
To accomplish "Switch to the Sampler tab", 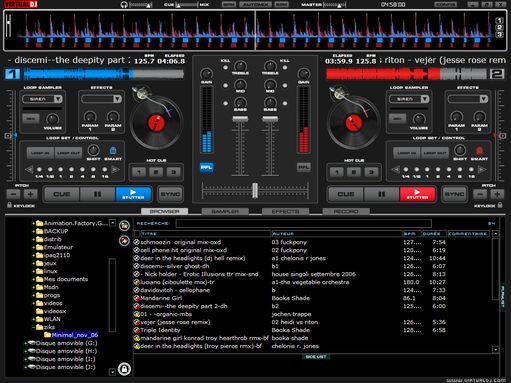I will coord(225,211).
